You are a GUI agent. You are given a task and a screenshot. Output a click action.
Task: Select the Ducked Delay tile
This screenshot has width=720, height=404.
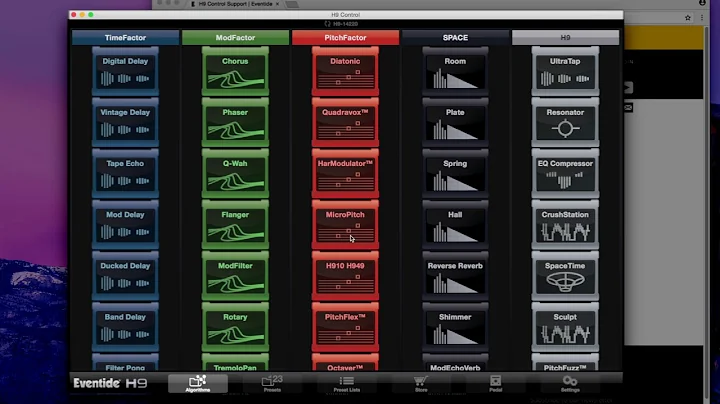125,276
